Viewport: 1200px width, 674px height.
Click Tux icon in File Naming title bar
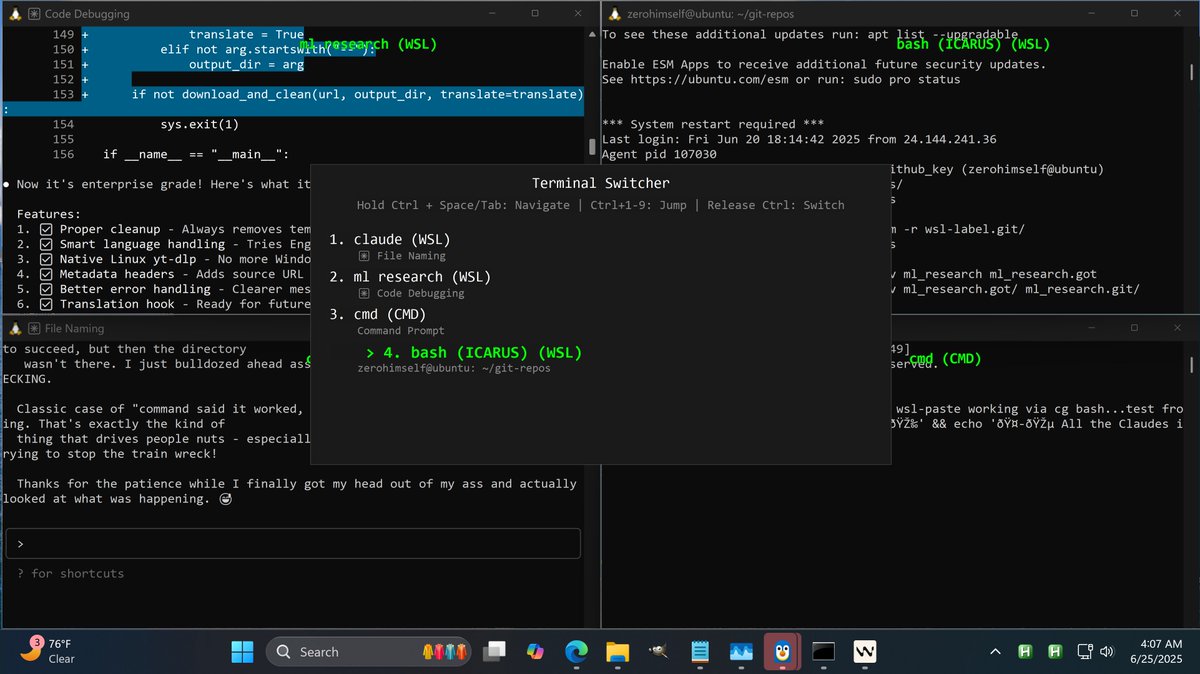click(15, 329)
